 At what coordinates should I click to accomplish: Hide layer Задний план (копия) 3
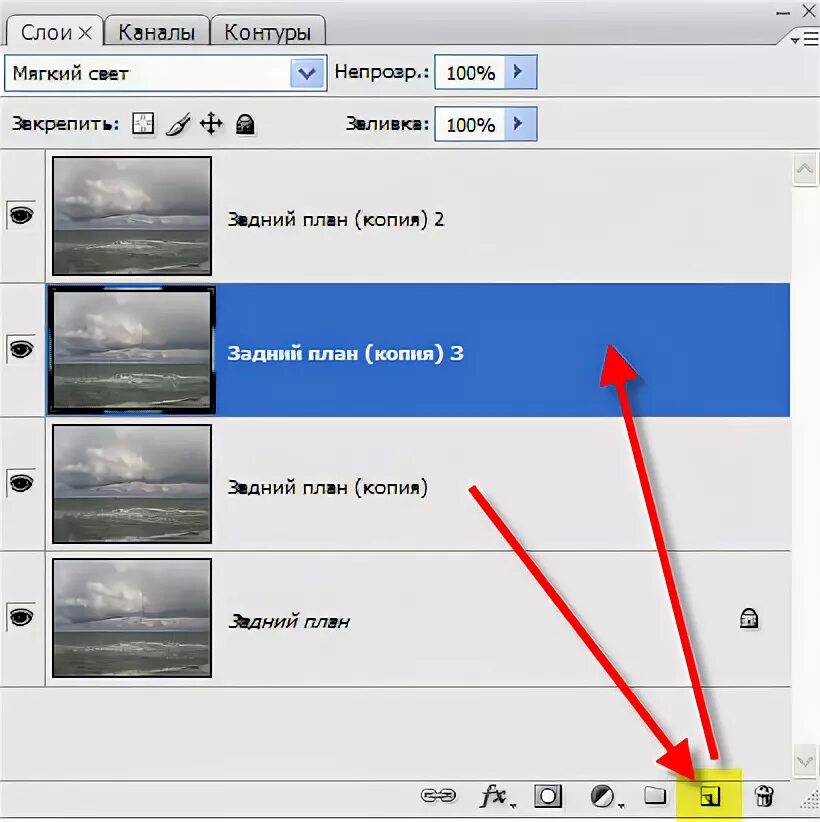[x=21, y=349]
